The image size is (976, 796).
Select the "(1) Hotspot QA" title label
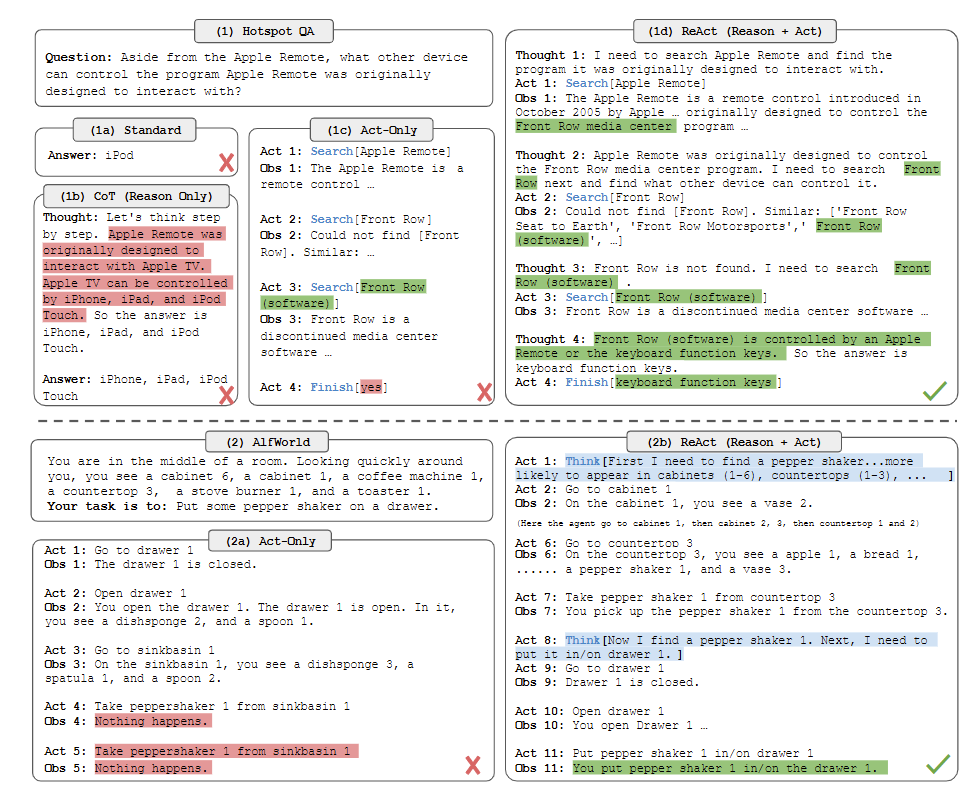click(x=264, y=31)
